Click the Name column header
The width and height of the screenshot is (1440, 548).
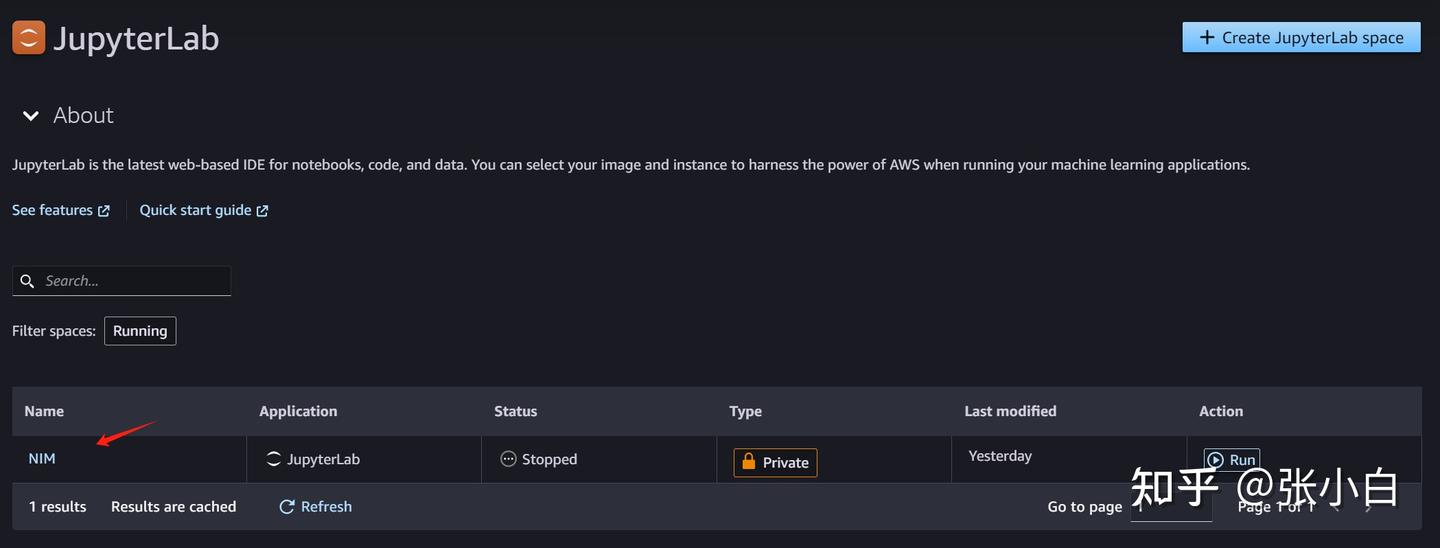(x=44, y=411)
